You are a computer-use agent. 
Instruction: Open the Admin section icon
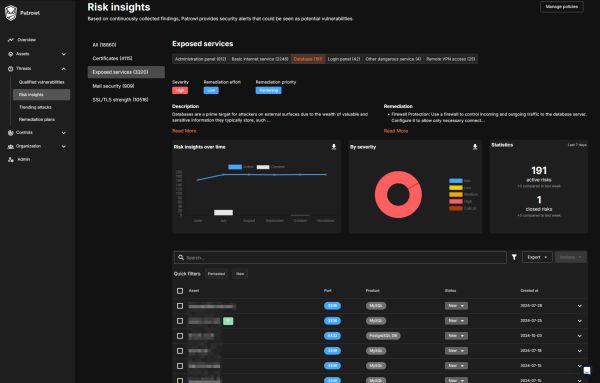11,160
